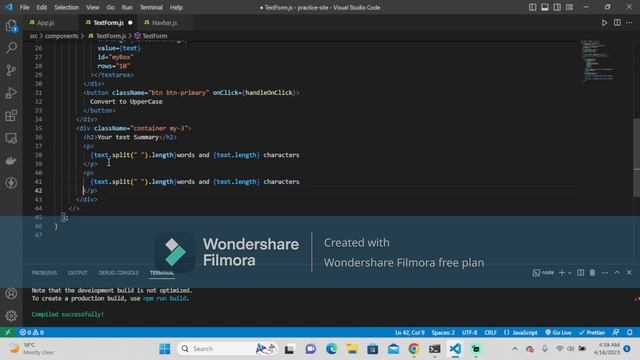Image resolution: width=640 pixels, height=360 pixels.
Task: Add new terminal with plus icon
Action: [562, 273]
